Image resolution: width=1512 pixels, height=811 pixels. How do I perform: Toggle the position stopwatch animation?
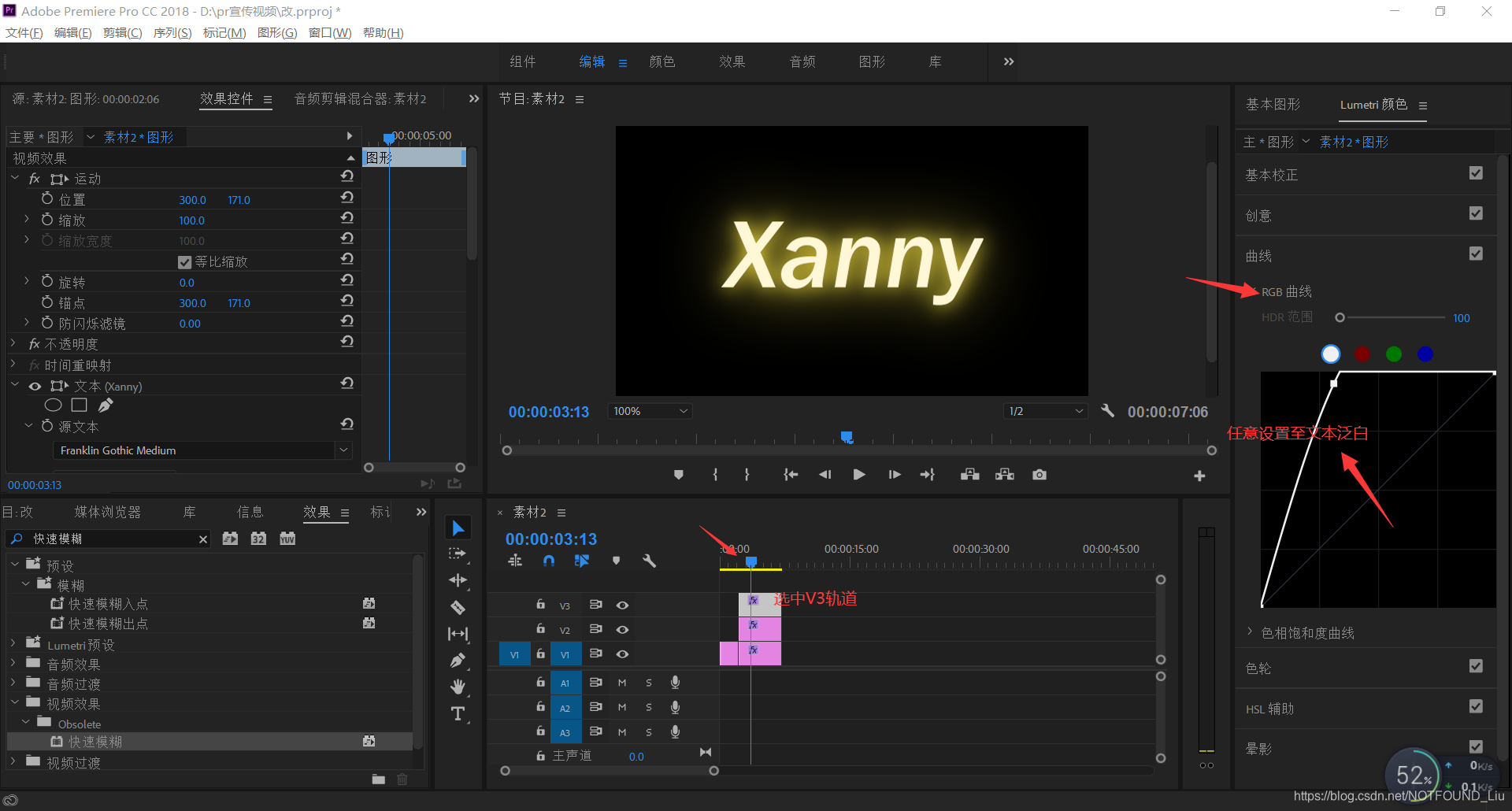tap(47, 198)
